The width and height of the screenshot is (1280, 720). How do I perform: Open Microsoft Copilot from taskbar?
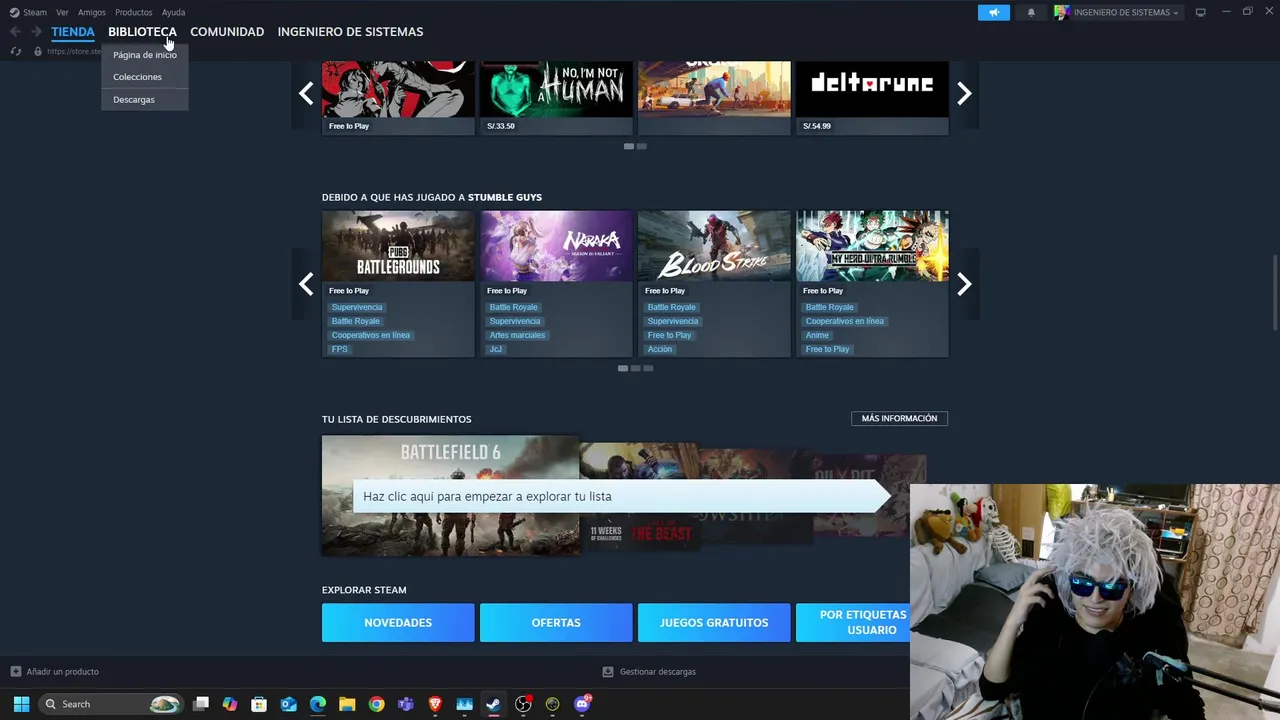click(x=230, y=704)
